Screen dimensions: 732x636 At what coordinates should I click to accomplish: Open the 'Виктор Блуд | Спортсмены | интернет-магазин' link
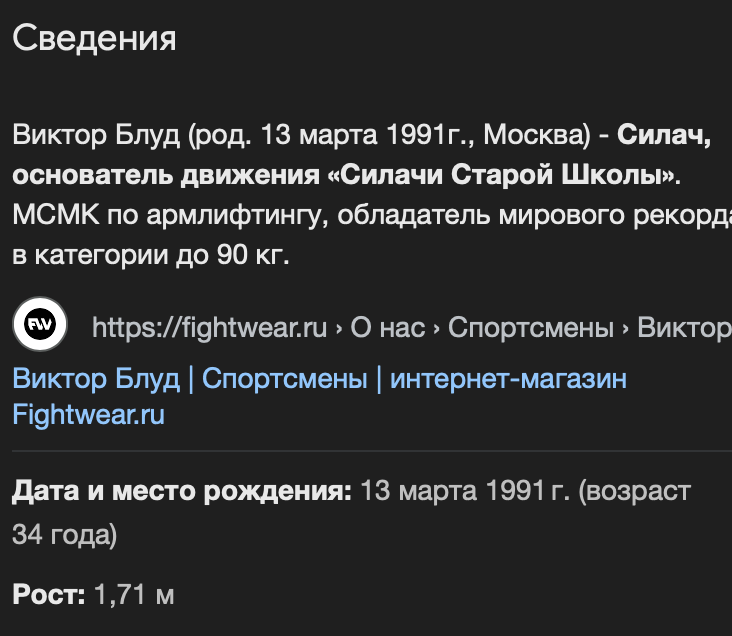(320, 378)
